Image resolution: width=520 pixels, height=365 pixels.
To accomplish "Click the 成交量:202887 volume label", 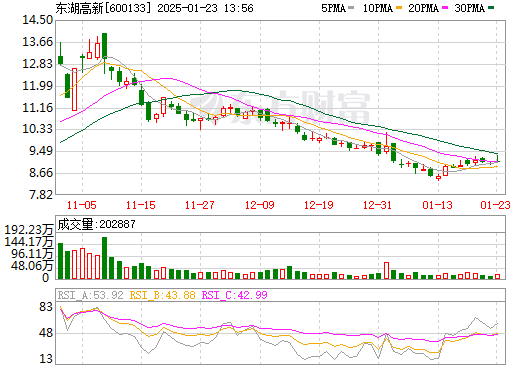I will [x=97, y=224].
